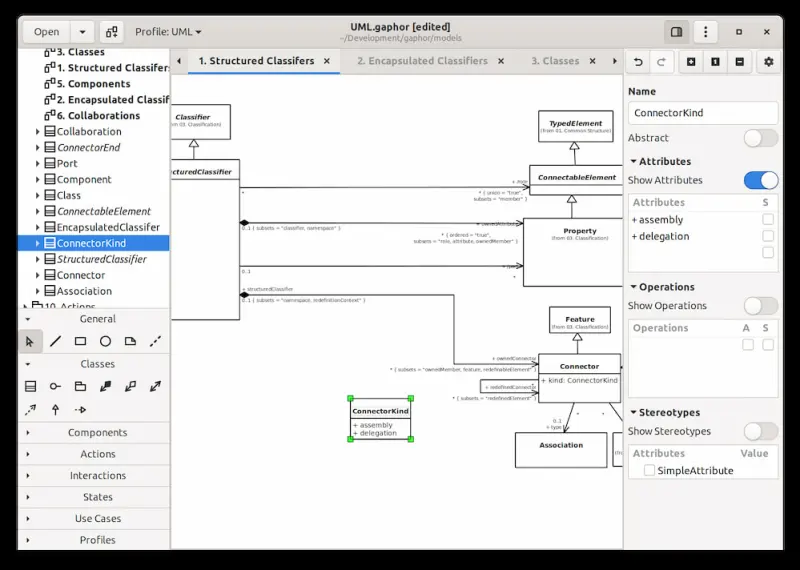
Task: Enable the Abstract switch
Action: click(x=760, y=138)
